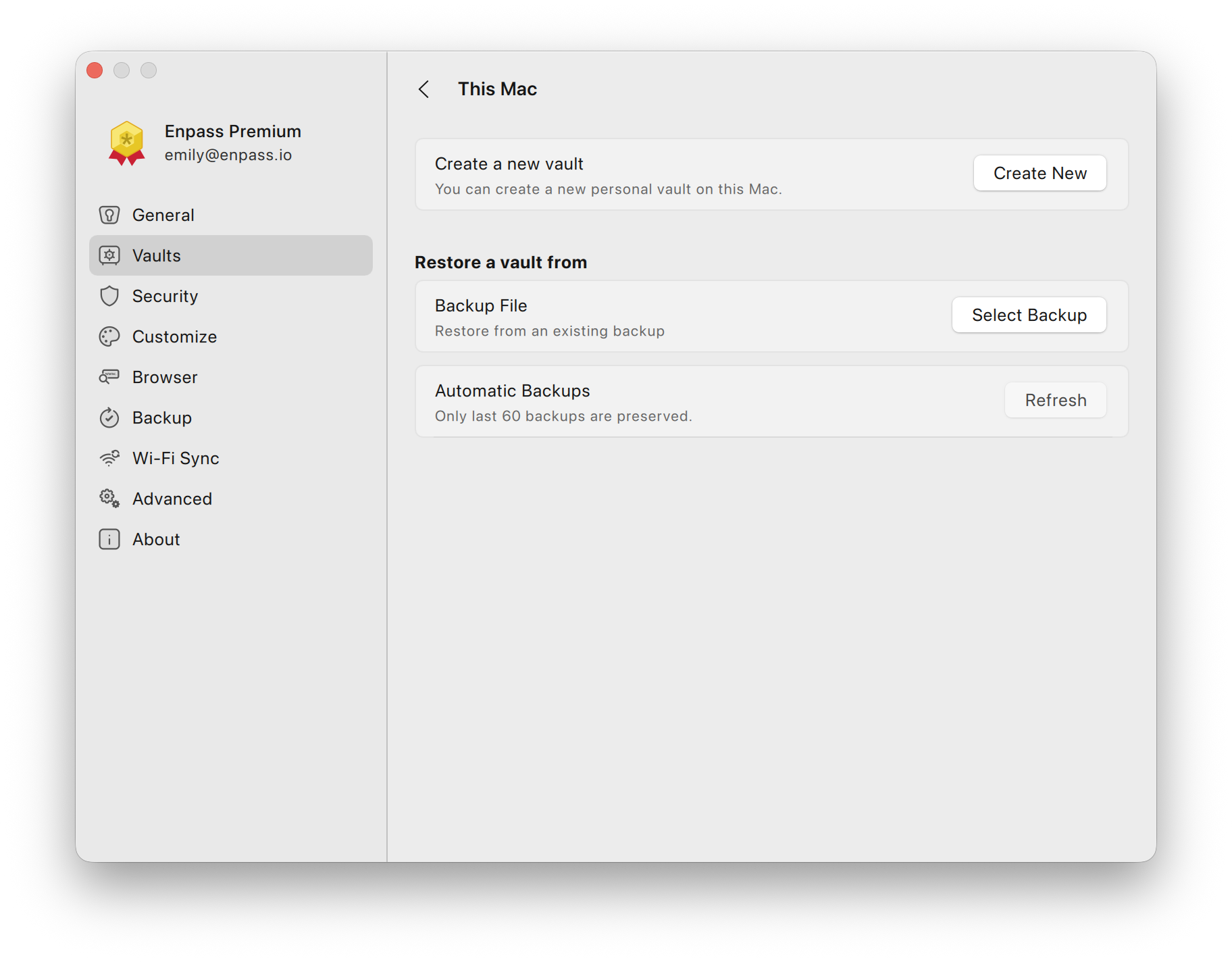Click the General sidebar icon
Screen dimensions: 1232x962
click(x=109, y=215)
